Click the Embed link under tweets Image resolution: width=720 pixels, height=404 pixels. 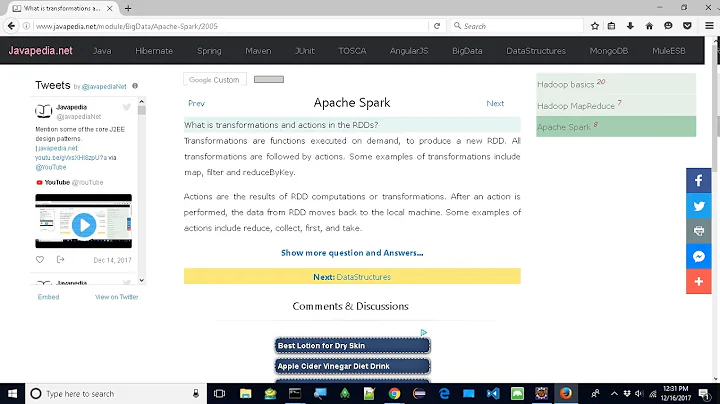click(48, 297)
